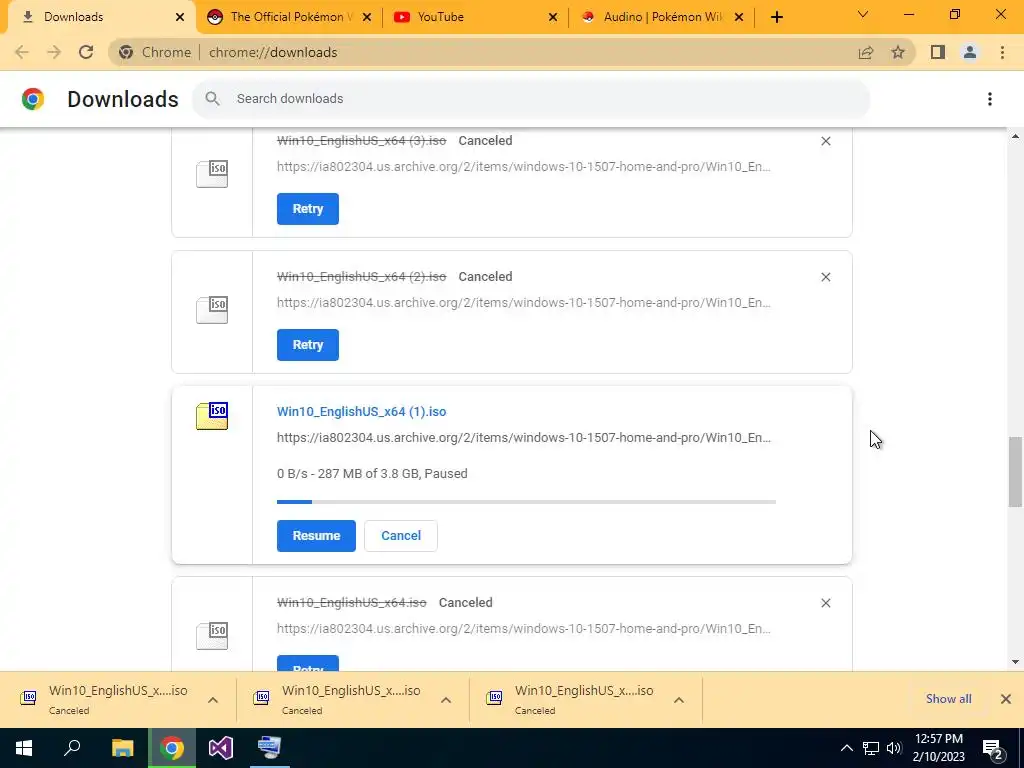The image size is (1024, 768).
Task: Open Visual Studio from the taskbar
Action: coord(221,748)
